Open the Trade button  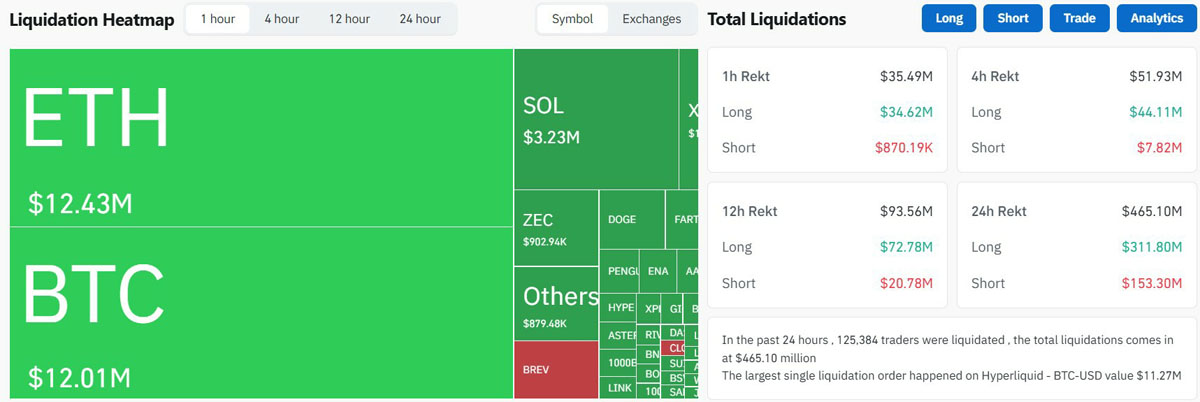[x=1079, y=19]
